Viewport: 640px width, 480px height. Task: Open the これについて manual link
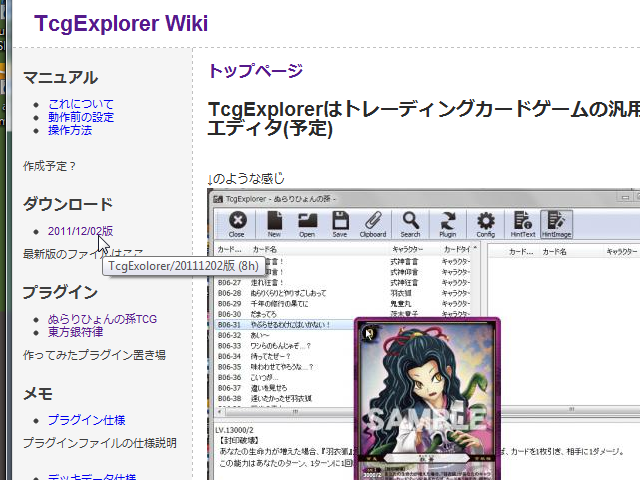coord(81,104)
